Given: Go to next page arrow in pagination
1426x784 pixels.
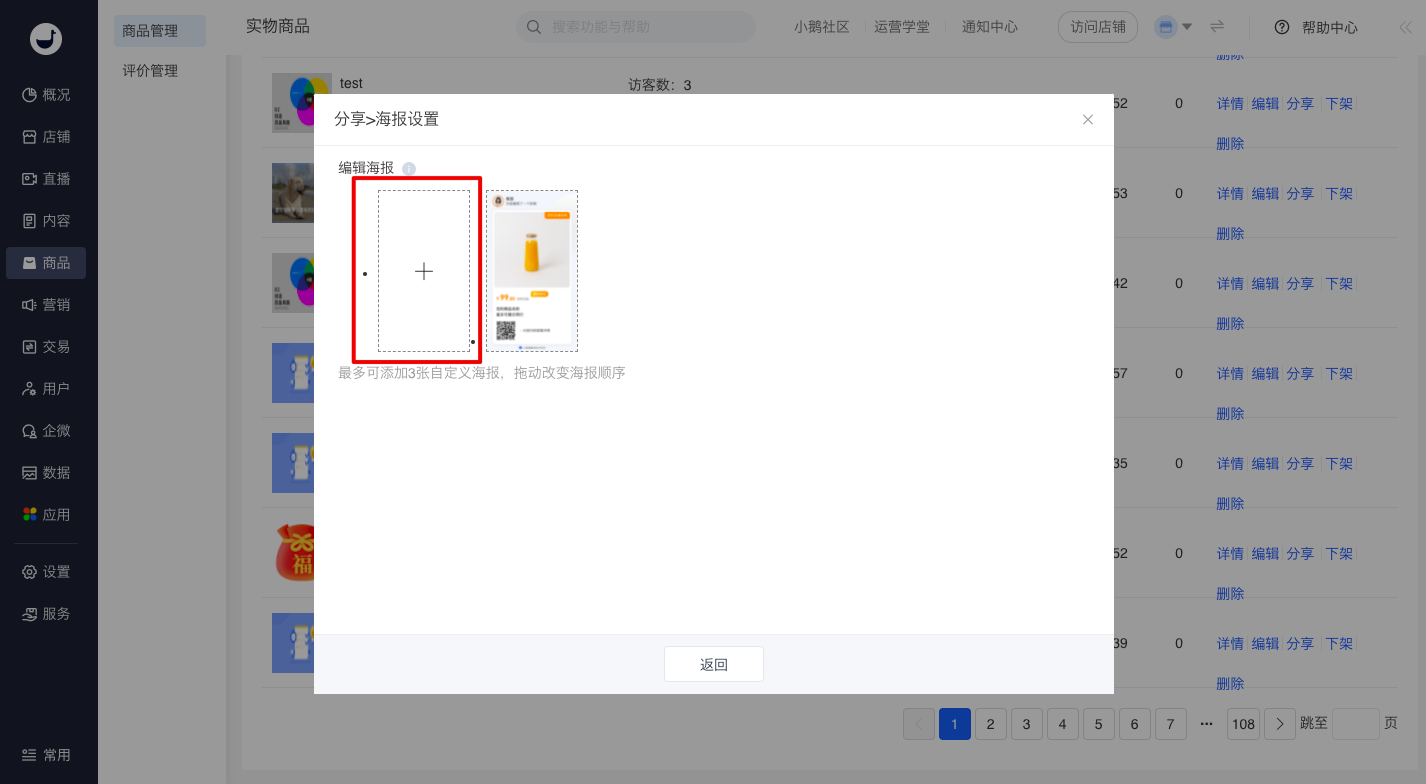Looking at the screenshot, I should (x=1280, y=724).
